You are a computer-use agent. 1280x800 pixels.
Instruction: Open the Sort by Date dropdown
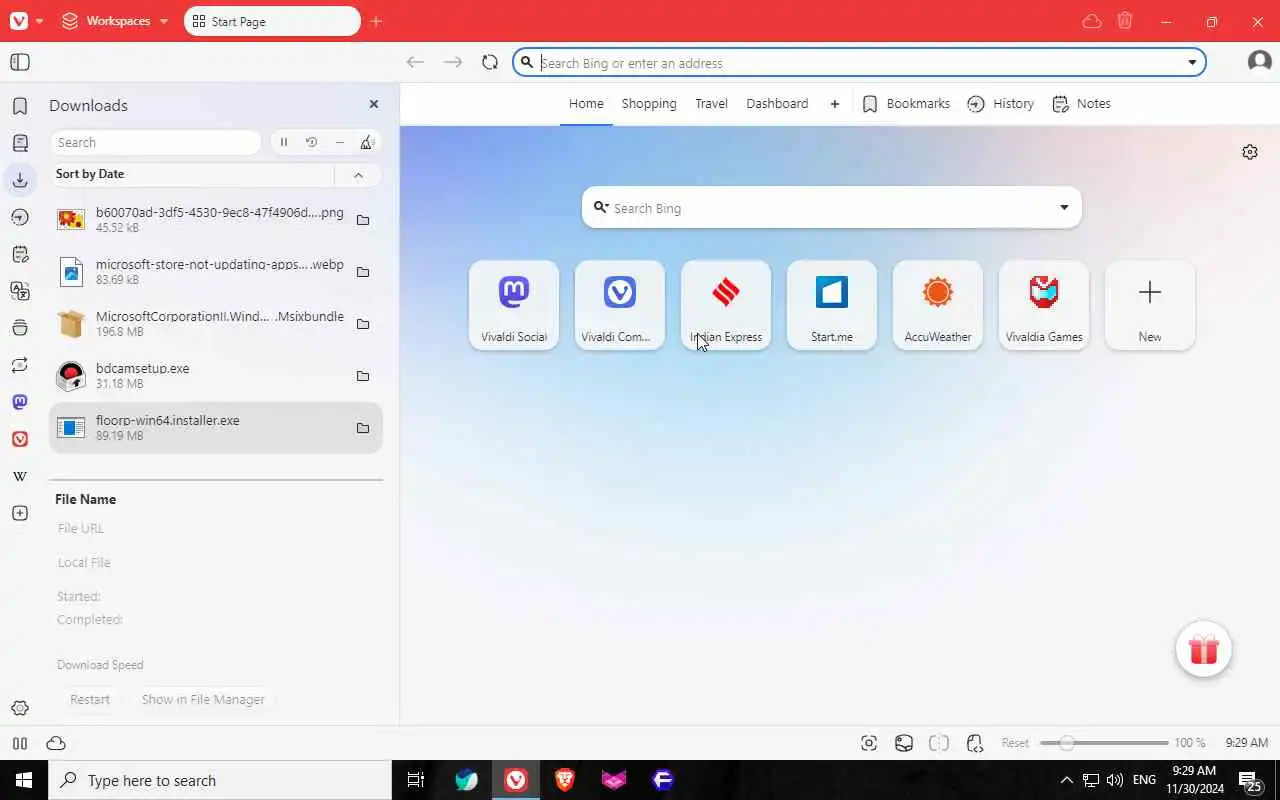coord(192,174)
